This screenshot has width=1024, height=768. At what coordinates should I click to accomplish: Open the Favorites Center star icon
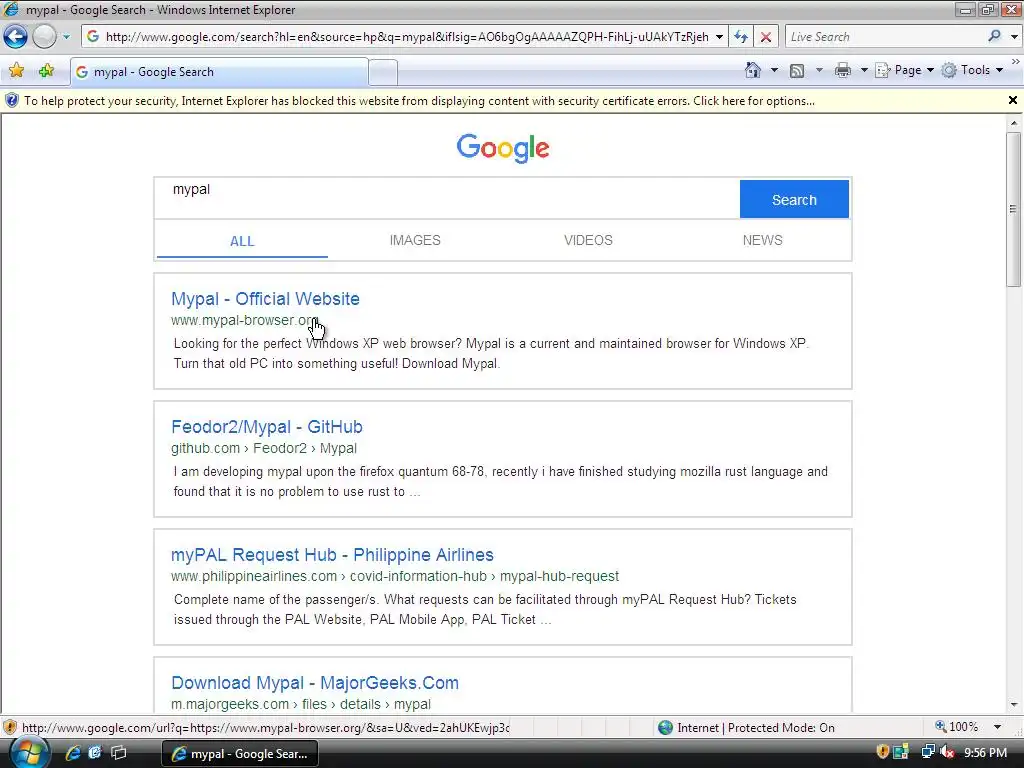tap(17, 71)
